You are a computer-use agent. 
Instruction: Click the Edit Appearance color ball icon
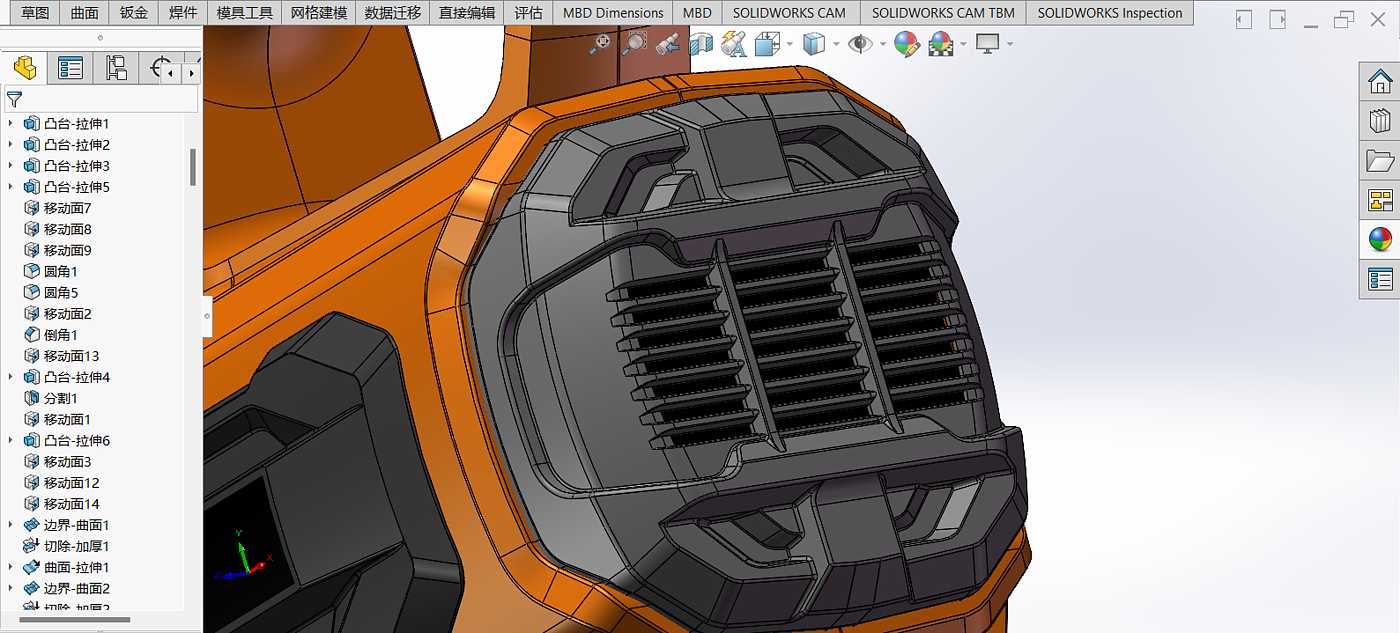click(906, 43)
